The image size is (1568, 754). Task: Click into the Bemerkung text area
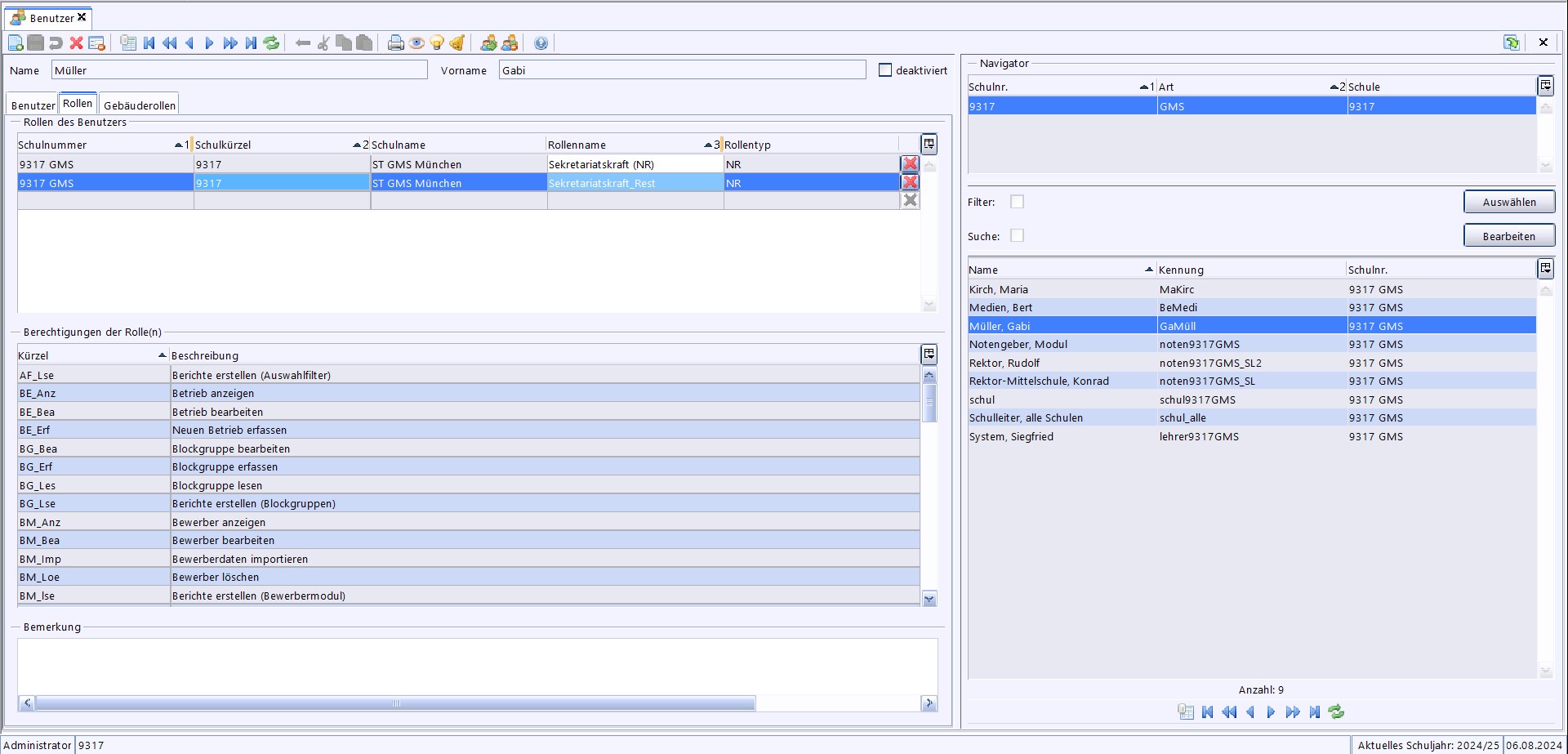pyautogui.click(x=478, y=667)
